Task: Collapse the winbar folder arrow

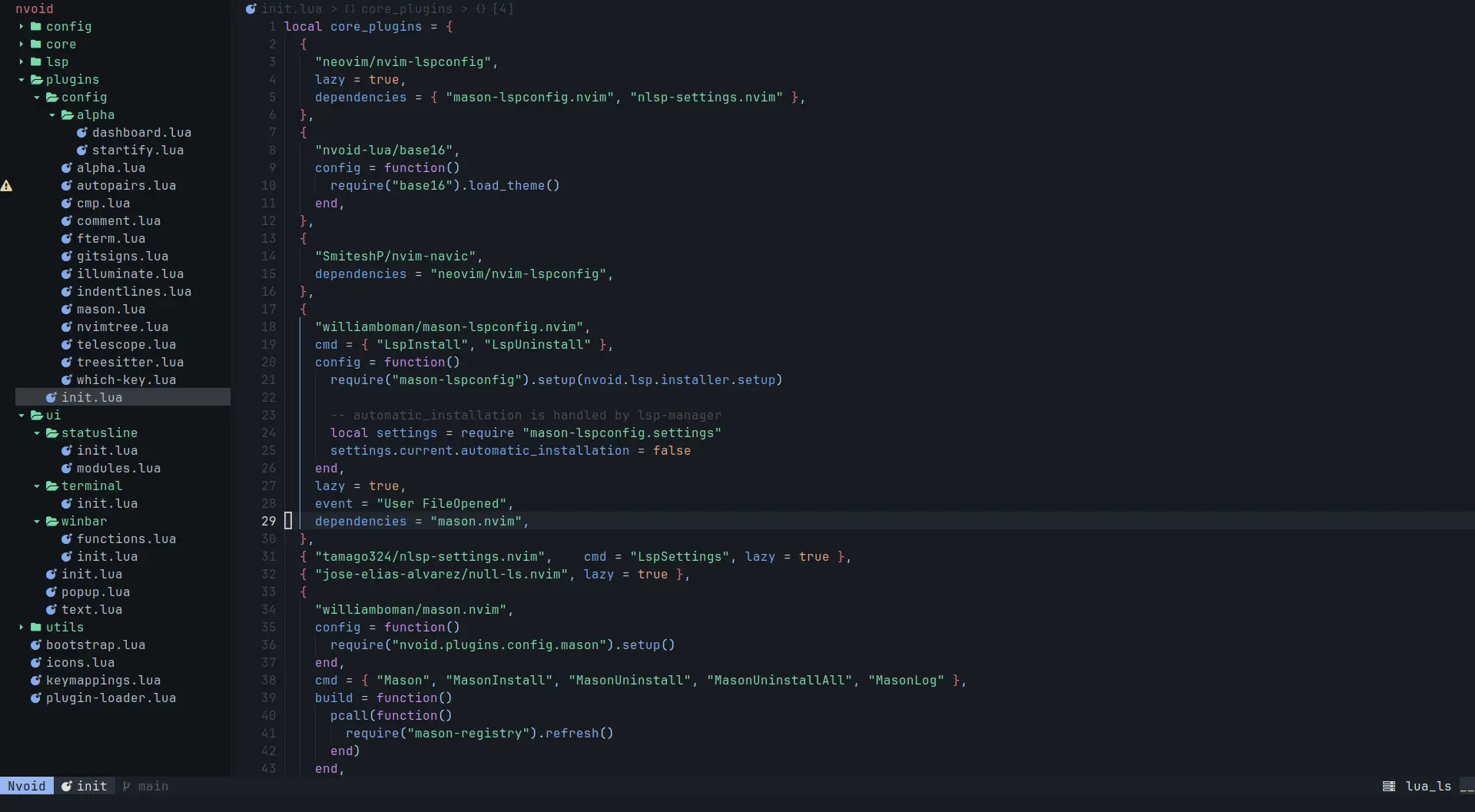Action: (x=37, y=522)
